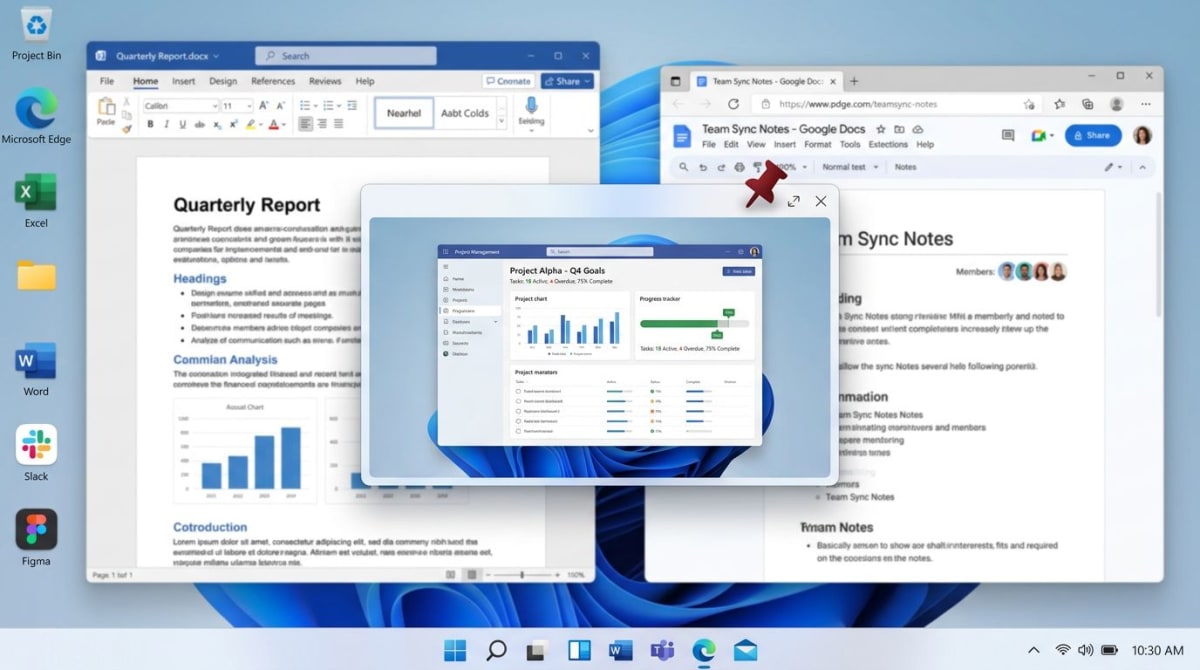Apply Subscript in Word ribbon

point(217,125)
